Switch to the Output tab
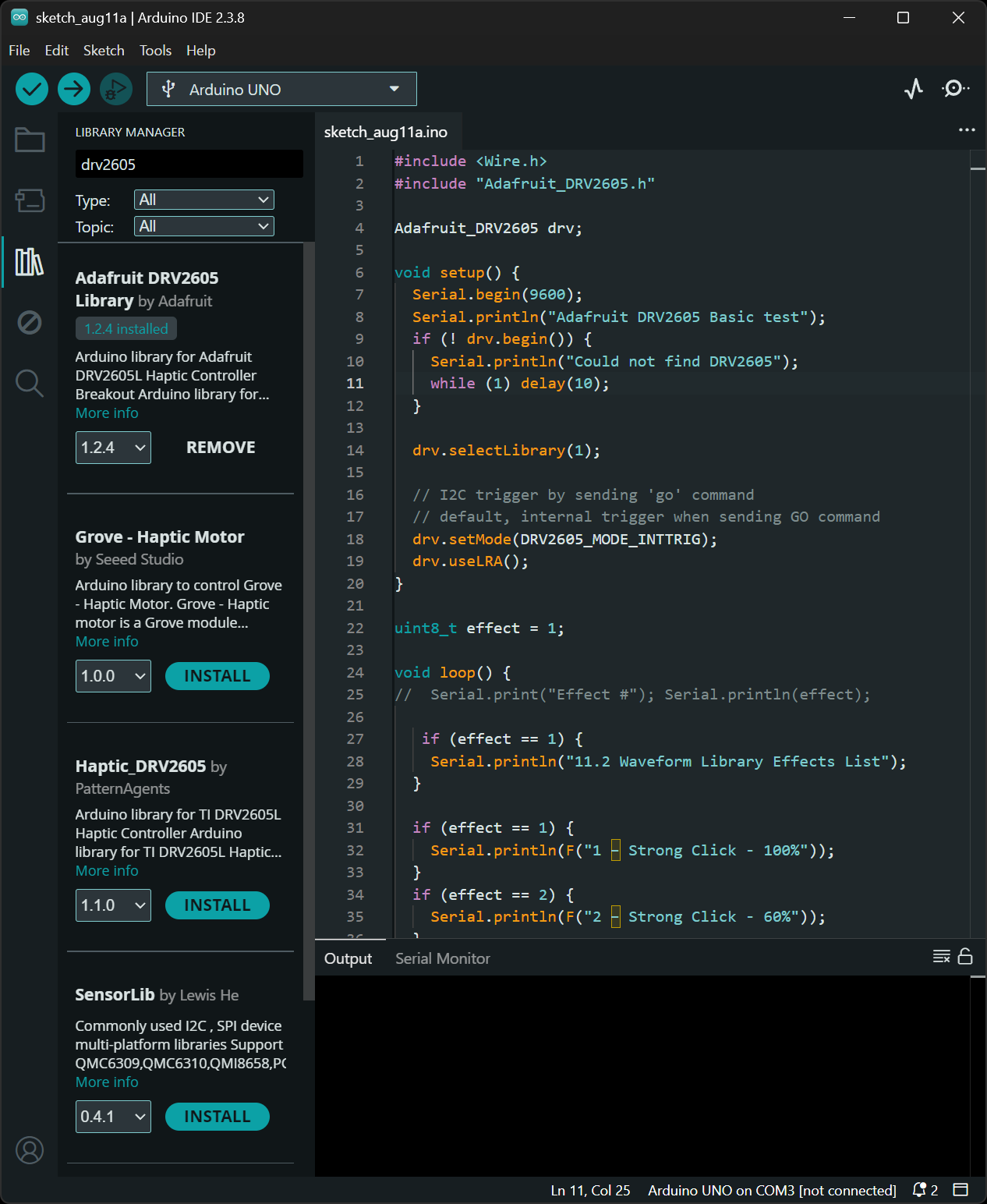 click(x=348, y=958)
